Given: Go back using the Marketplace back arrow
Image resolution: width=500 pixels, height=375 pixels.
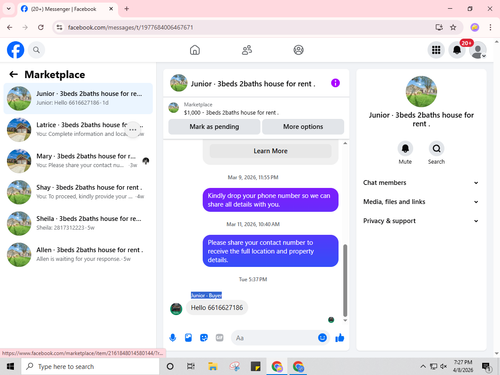Looking at the screenshot, I should click(13, 74).
